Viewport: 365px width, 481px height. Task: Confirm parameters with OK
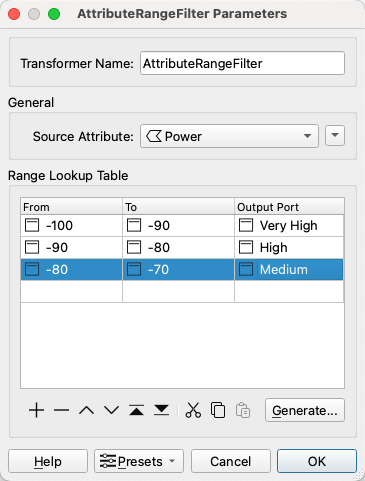point(317,461)
